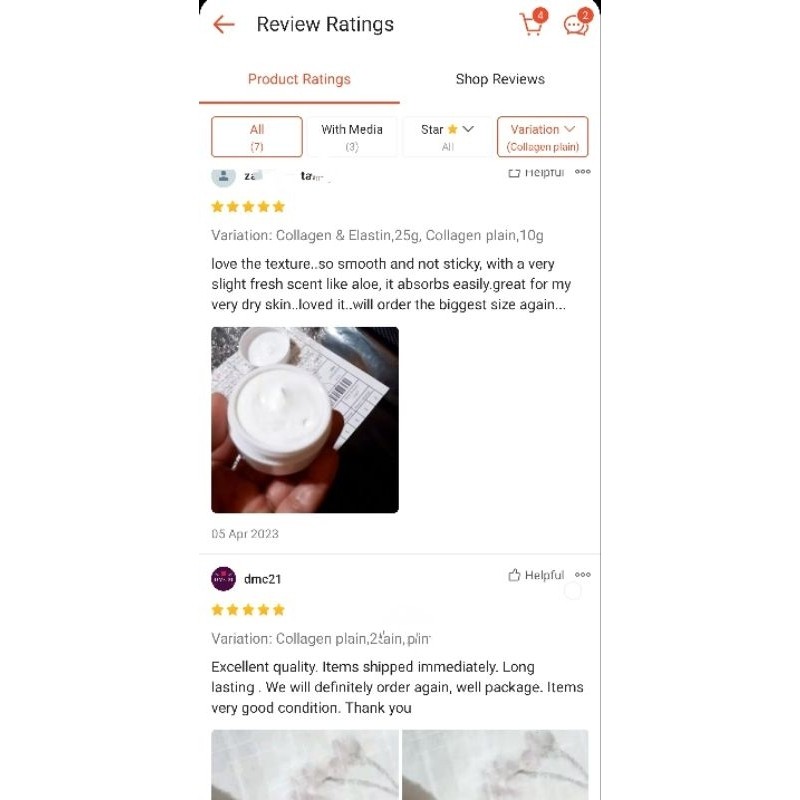Mark dmc21's review as Helpful

(x=536, y=575)
